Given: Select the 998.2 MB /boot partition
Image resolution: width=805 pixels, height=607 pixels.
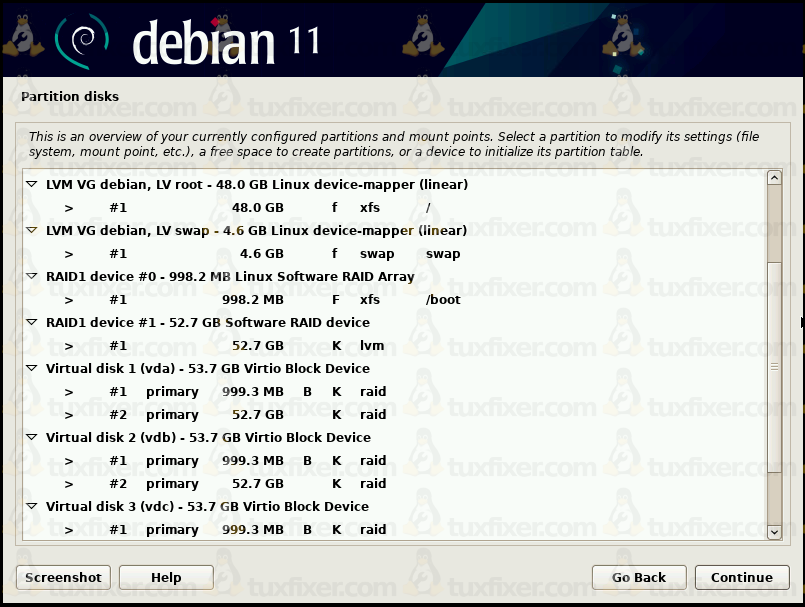Looking at the screenshot, I should (x=250, y=300).
